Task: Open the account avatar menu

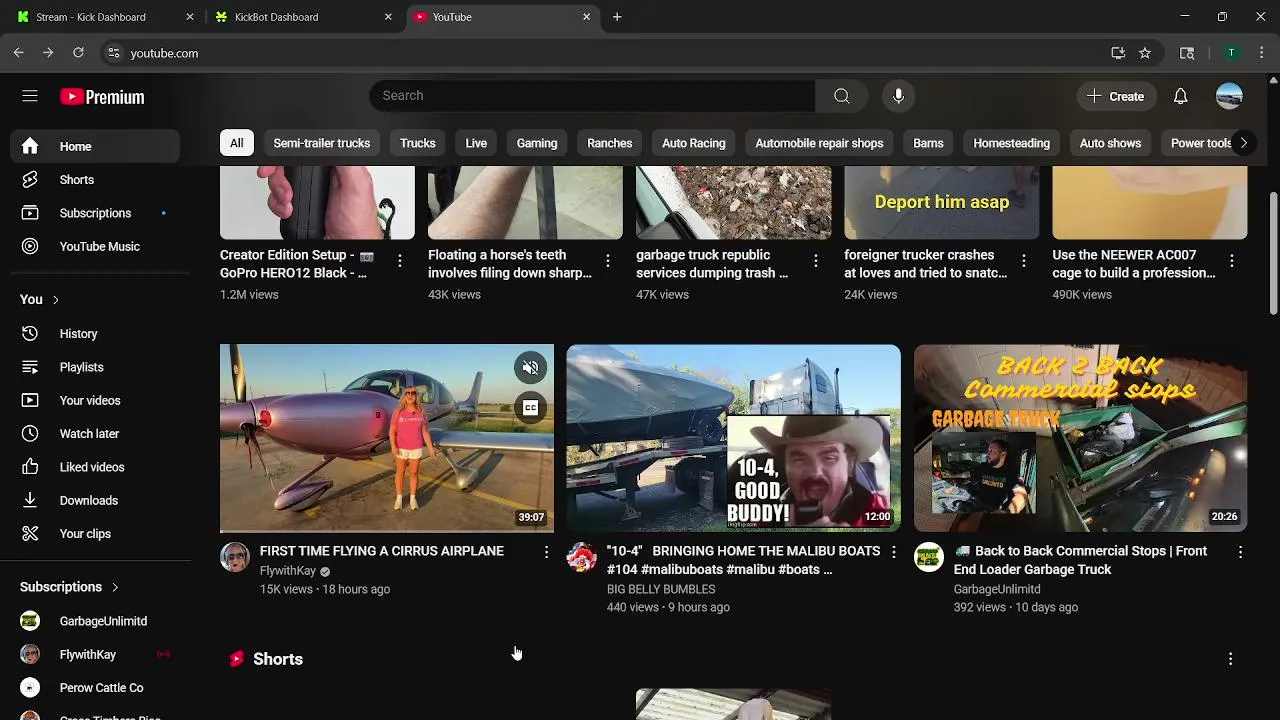Action: (1229, 96)
